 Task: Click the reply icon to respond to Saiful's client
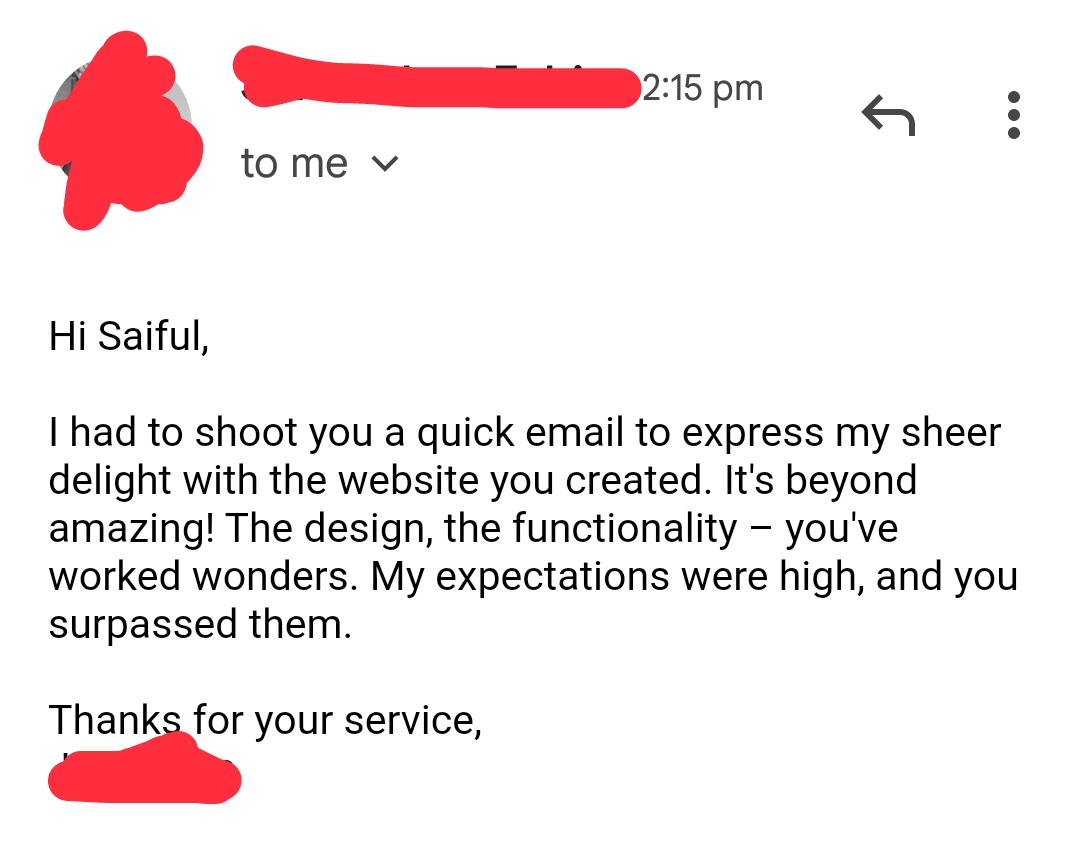click(x=889, y=113)
